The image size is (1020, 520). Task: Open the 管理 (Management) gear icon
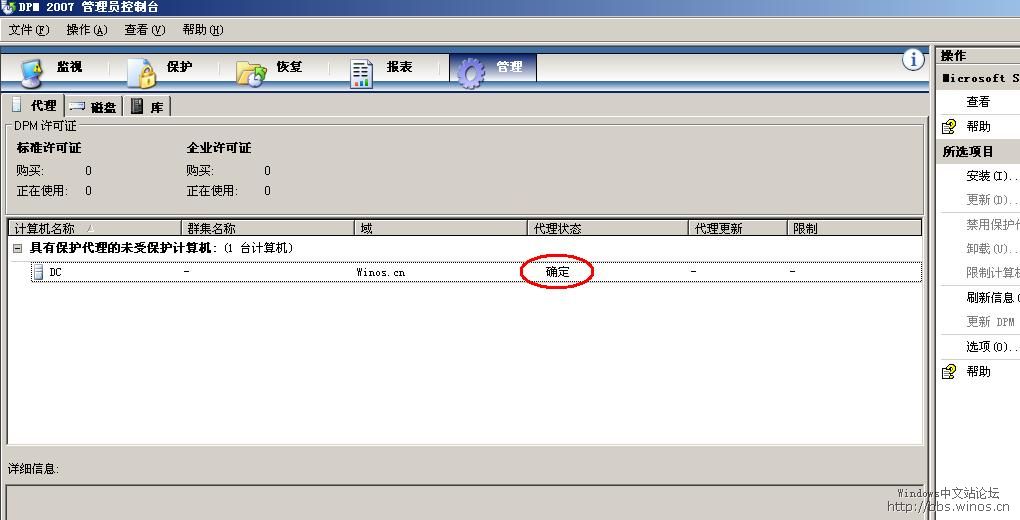470,72
